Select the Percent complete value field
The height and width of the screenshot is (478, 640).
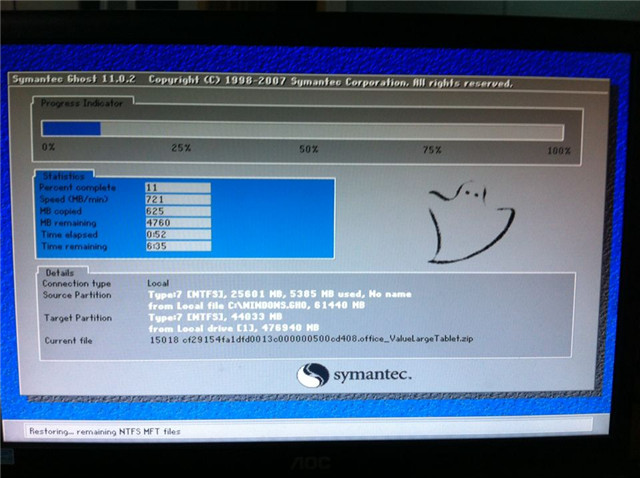[178, 188]
